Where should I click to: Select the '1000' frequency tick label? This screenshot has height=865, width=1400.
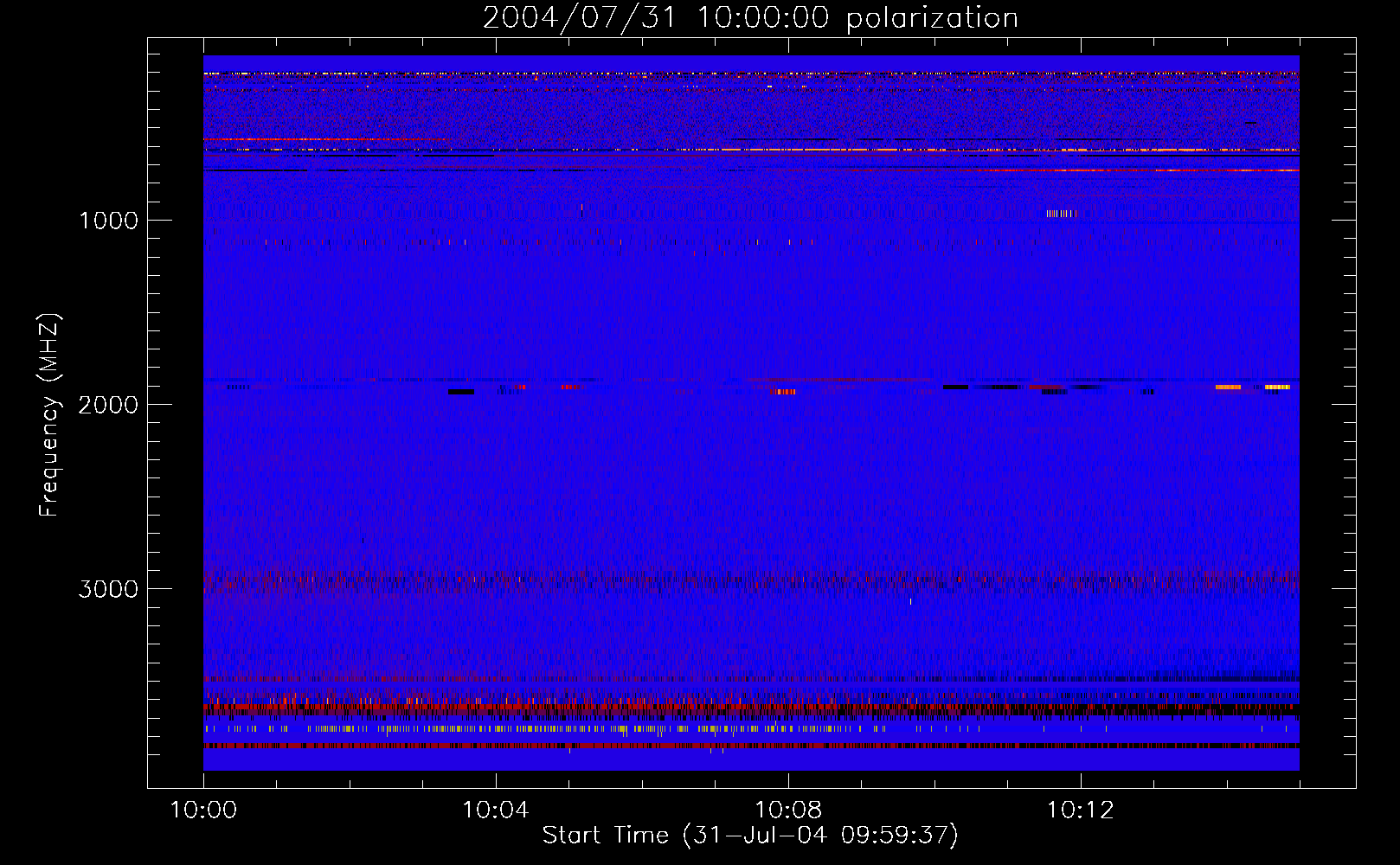coord(108,221)
